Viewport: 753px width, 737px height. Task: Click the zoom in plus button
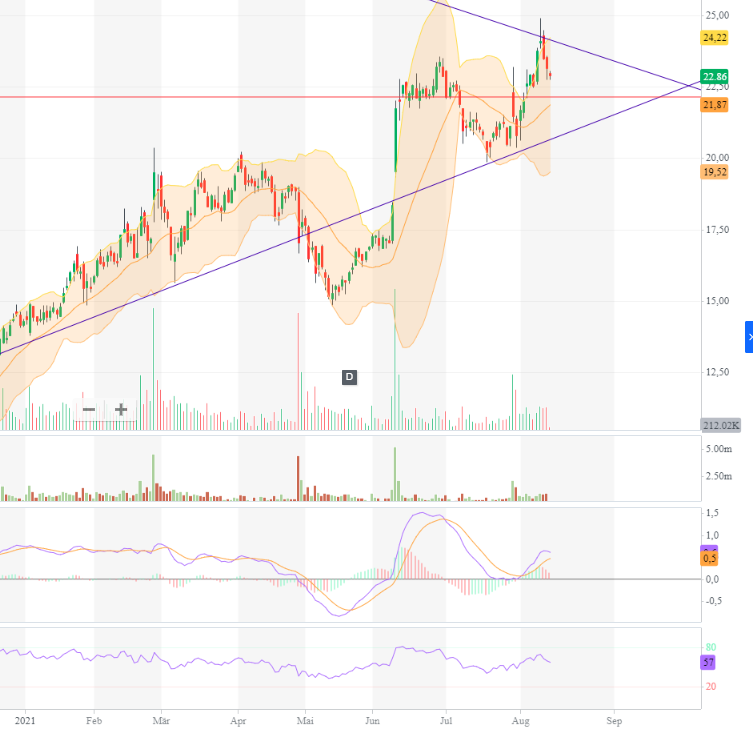pos(121,410)
